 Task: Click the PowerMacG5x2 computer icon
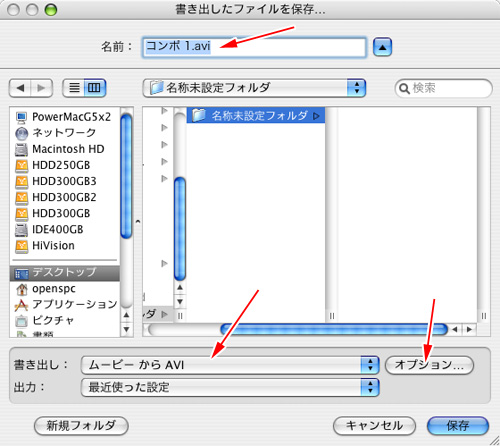pos(22,117)
